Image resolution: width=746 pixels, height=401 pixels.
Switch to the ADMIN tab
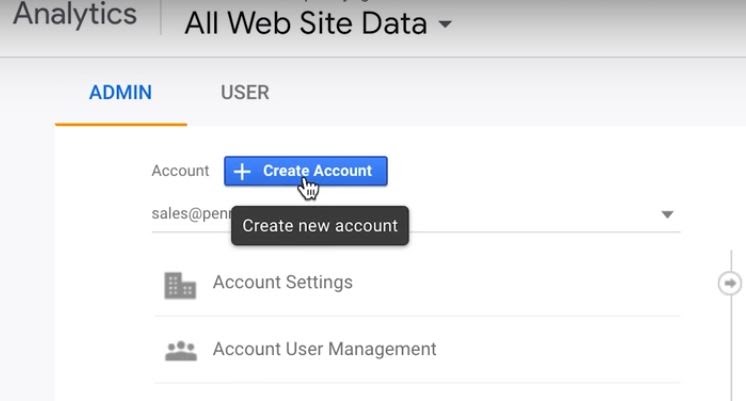point(120,92)
